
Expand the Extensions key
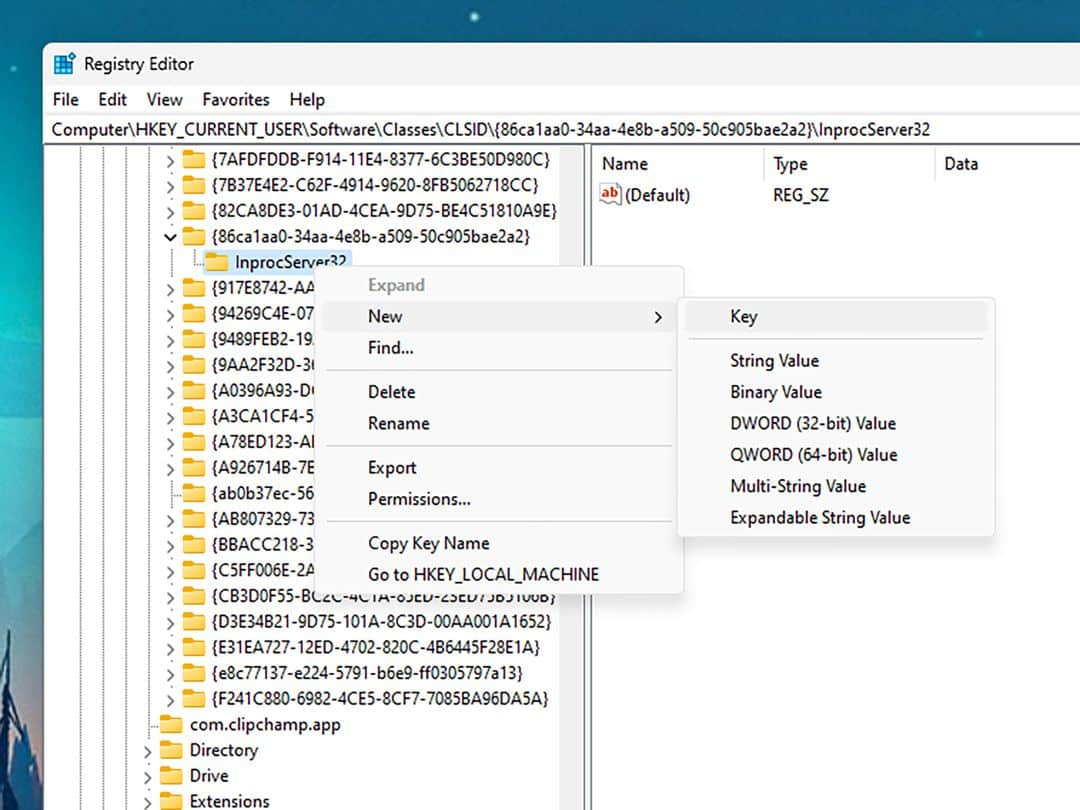click(147, 802)
